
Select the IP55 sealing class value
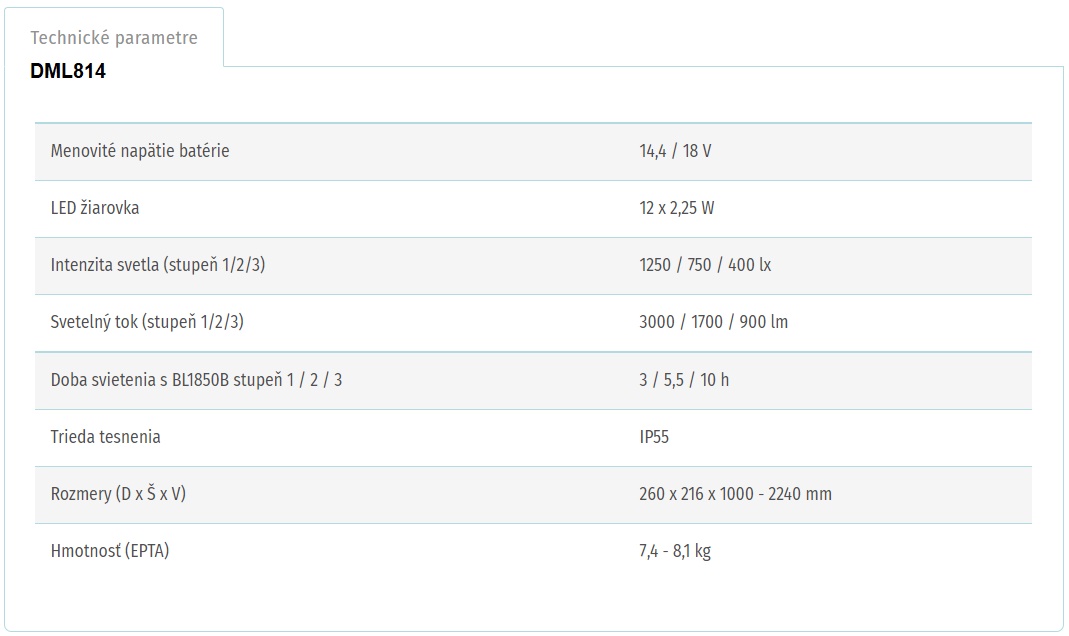[x=654, y=437]
